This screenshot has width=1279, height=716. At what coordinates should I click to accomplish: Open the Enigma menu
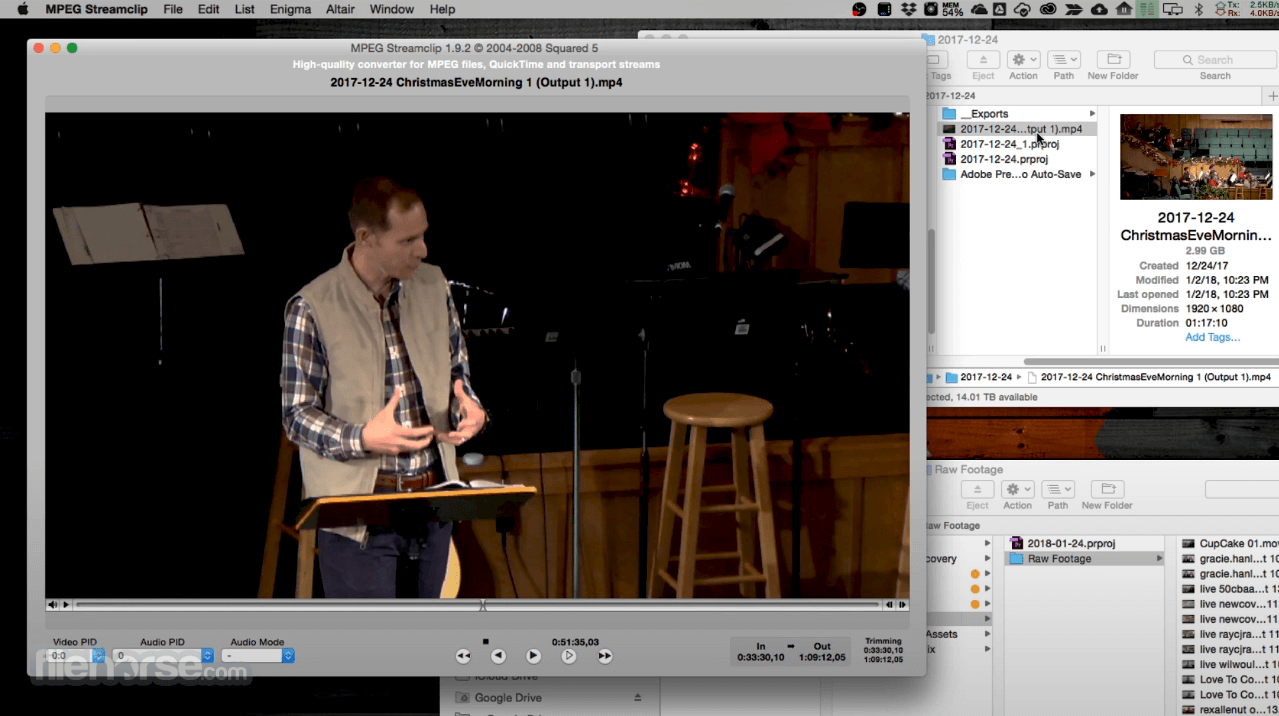[x=291, y=9]
